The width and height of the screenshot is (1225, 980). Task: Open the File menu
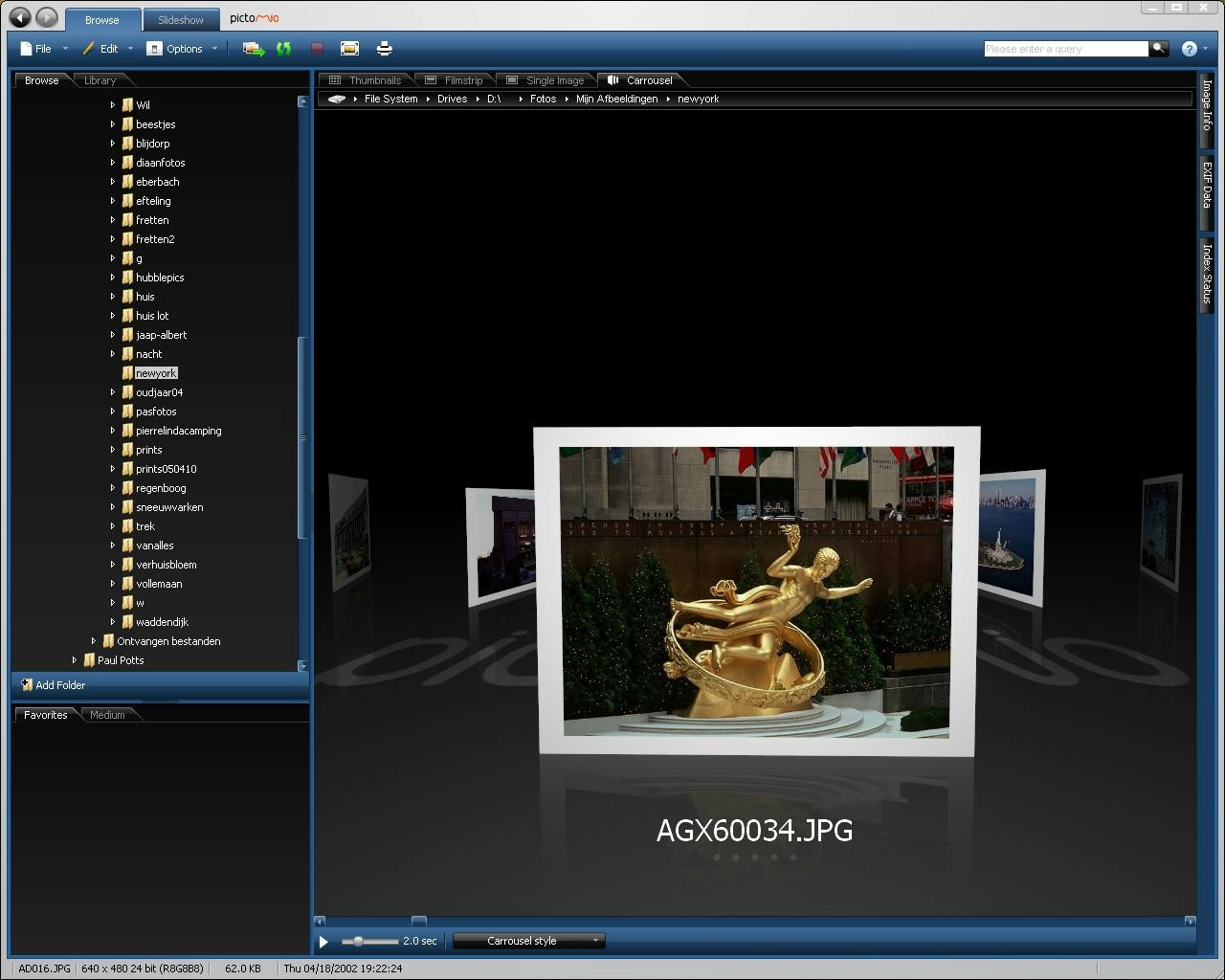tap(36, 49)
